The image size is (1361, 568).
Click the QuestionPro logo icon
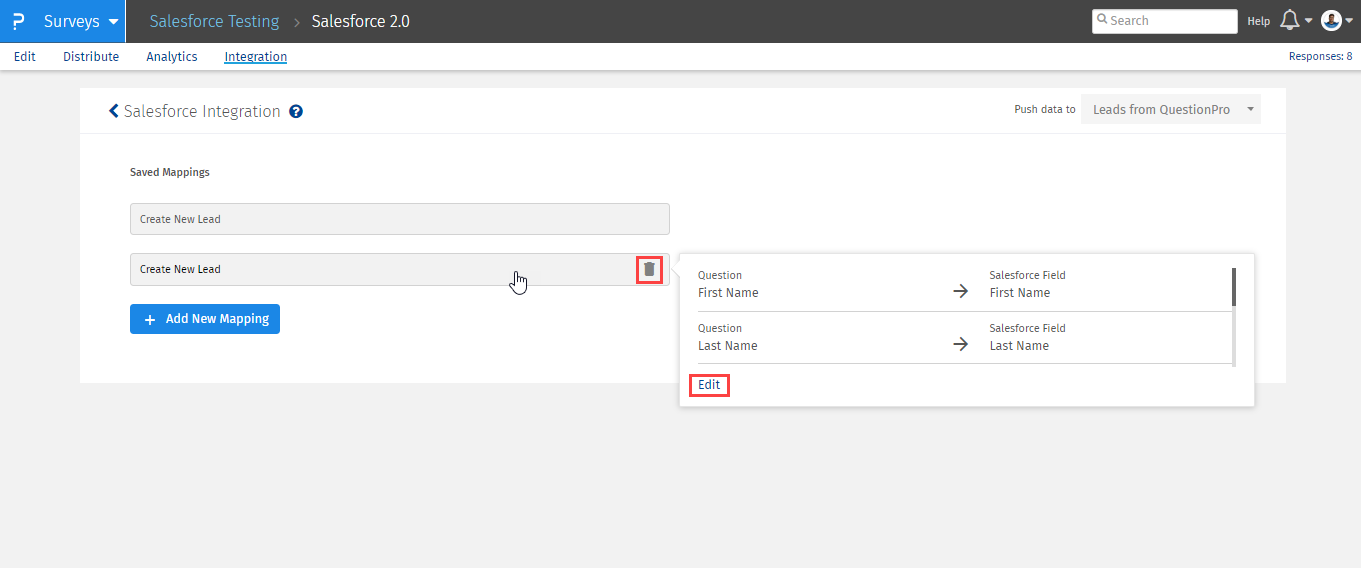tap(17, 21)
